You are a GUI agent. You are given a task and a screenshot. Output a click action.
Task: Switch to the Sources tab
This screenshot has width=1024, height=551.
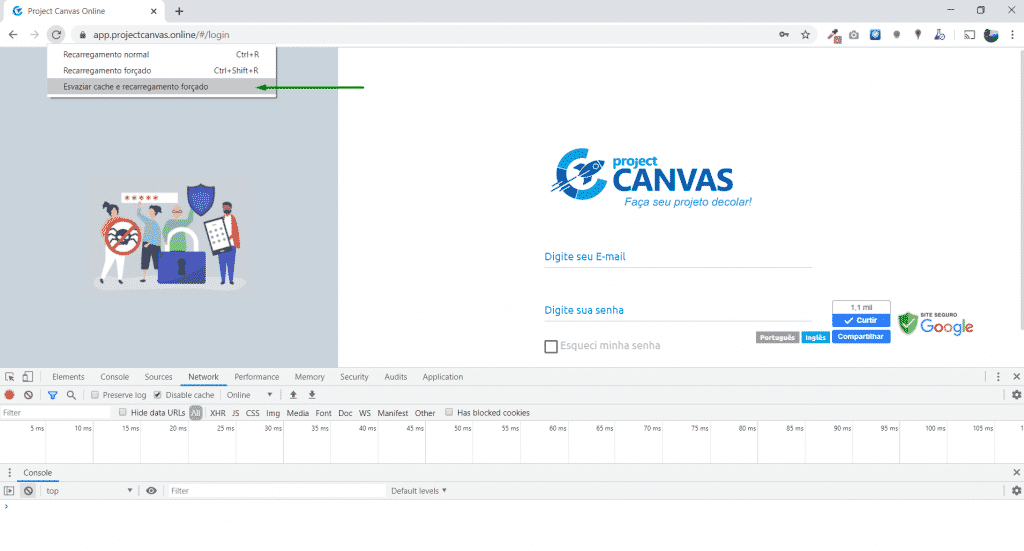click(158, 377)
